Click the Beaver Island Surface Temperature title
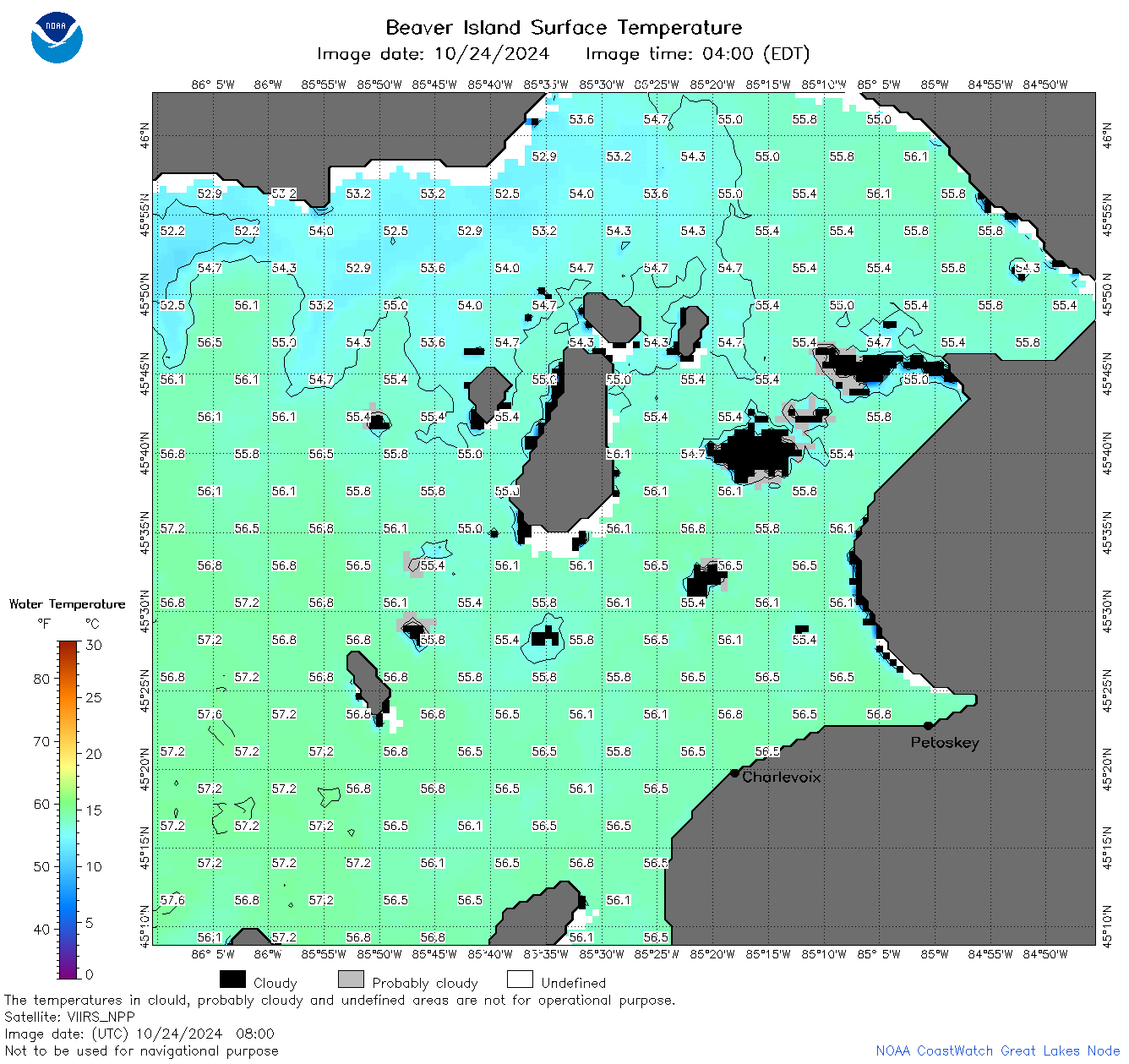 pos(564,27)
